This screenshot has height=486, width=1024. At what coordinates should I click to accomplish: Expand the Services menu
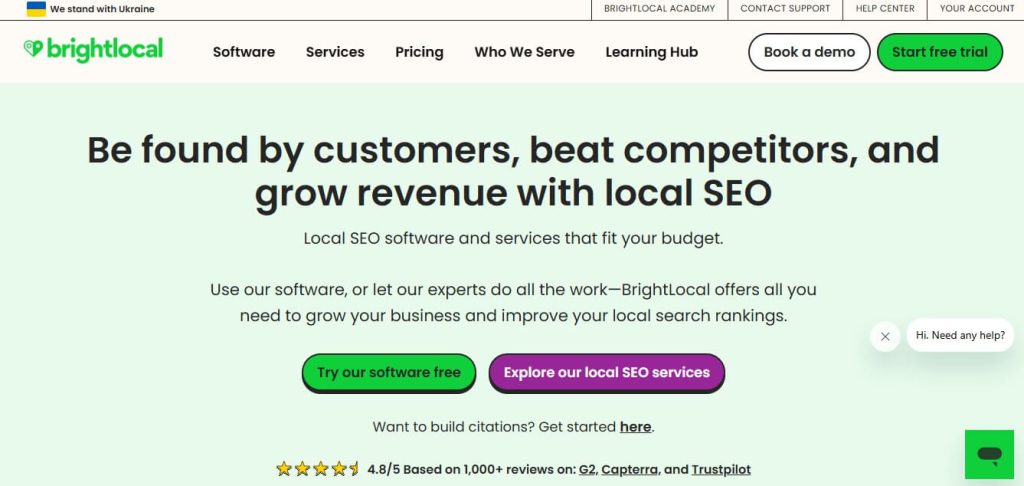point(335,52)
